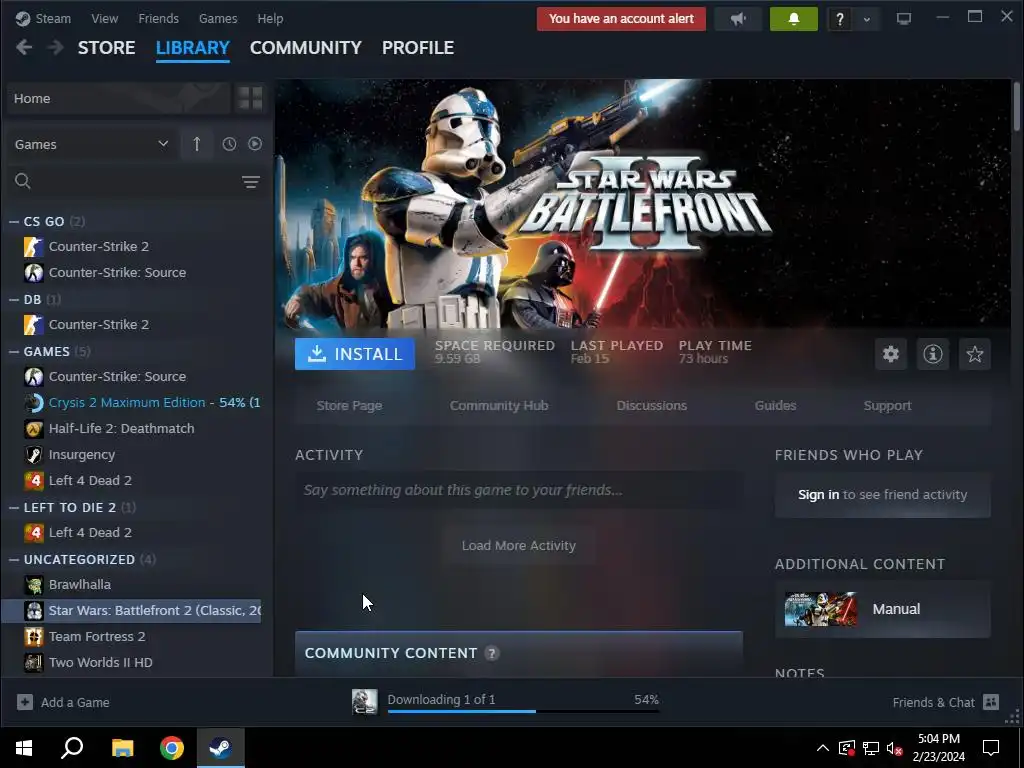Launch Chrome from the taskbar
The height and width of the screenshot is (768, 1024).
(172, 748)
